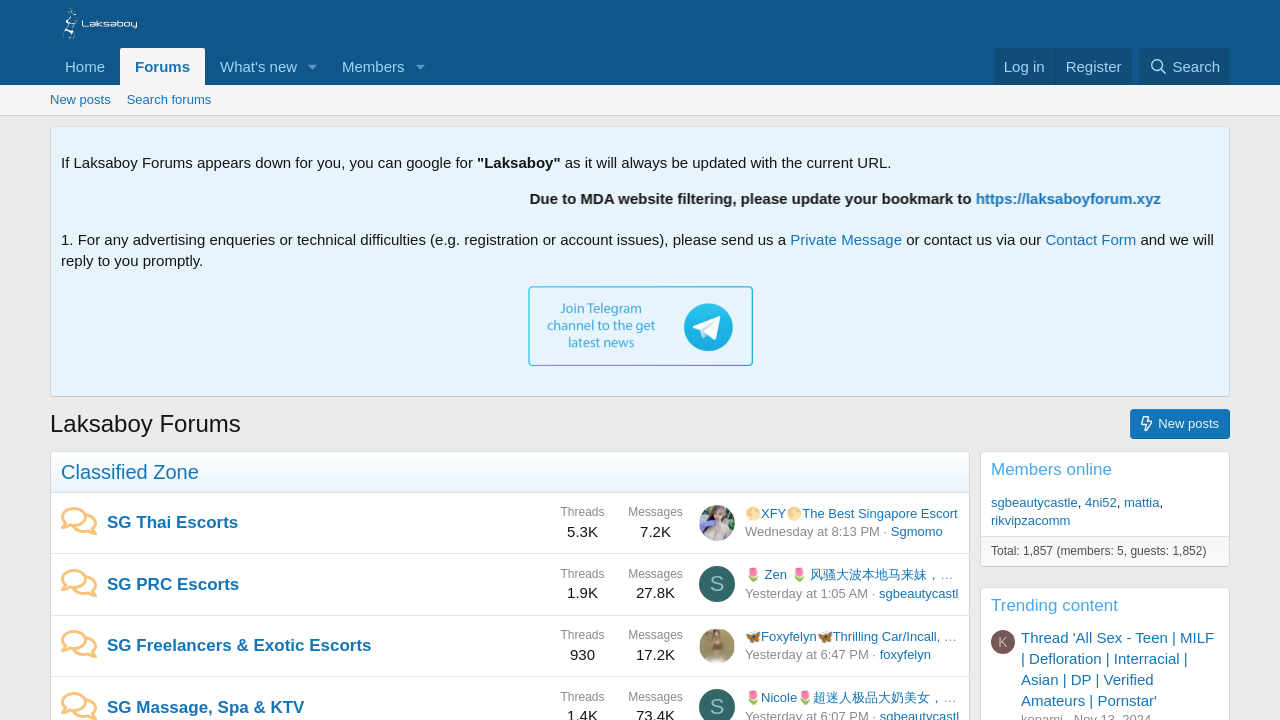Open the Search button in the header
The height and width of the screenshot is (720, 1280).
[x=1185, y=67]
